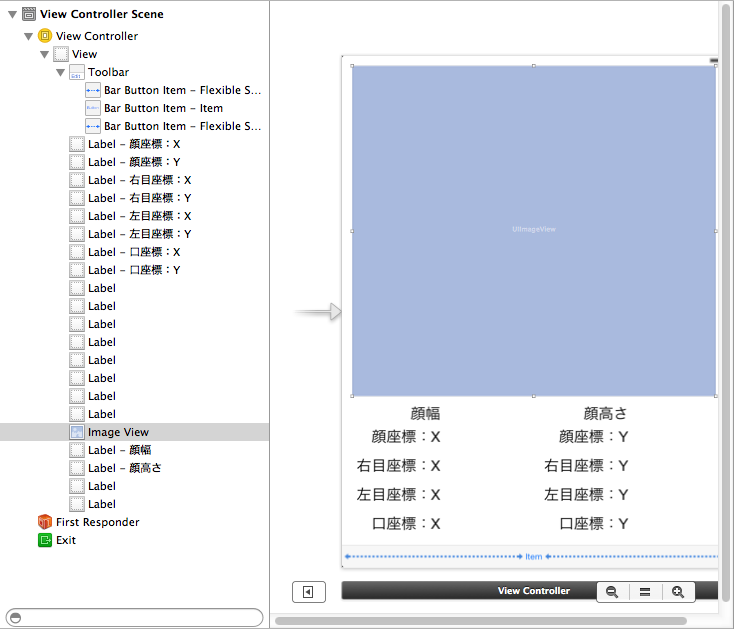Collapse the View Controller Scene group
Image resolution: width=734 pixels, height=629 pixels.
coord(11,15)
